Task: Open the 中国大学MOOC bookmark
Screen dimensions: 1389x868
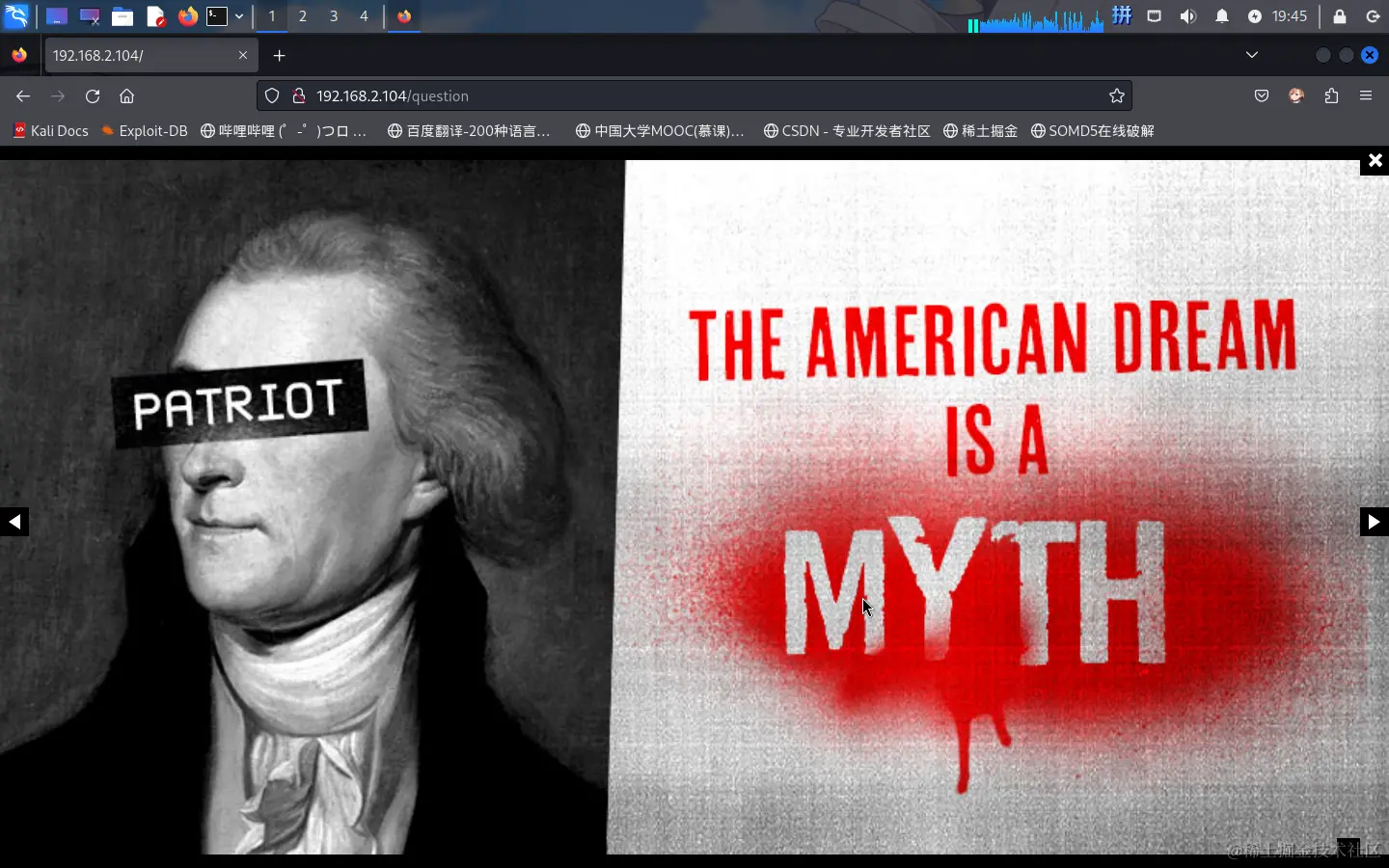Action: pyautogui.click(x=660, y=131)
